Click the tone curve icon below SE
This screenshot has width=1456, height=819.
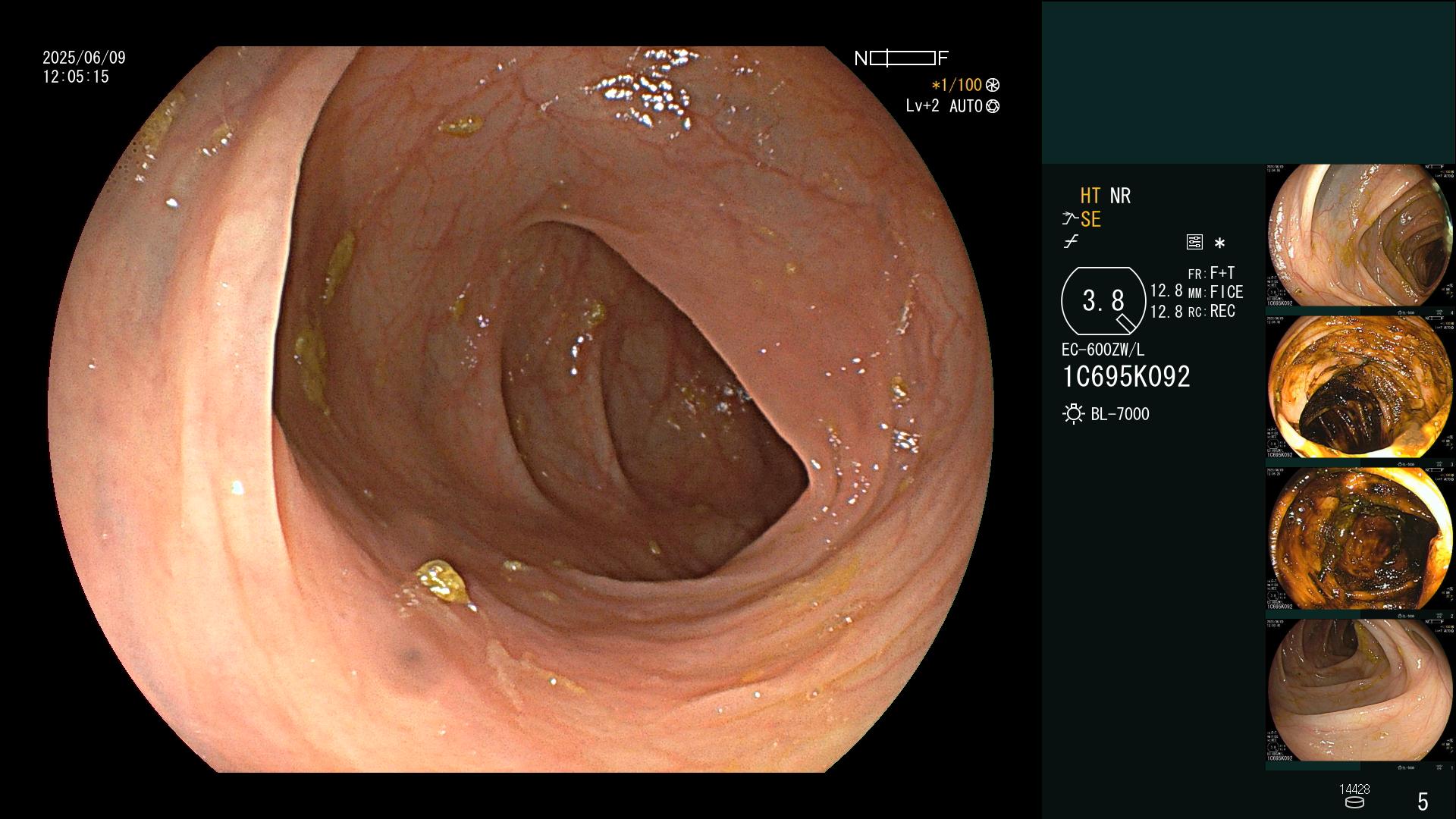click(x=1071, y=243)
